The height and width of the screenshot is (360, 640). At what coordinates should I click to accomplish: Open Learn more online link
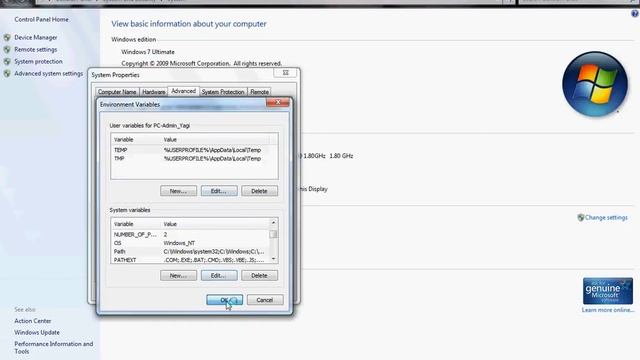608,310
